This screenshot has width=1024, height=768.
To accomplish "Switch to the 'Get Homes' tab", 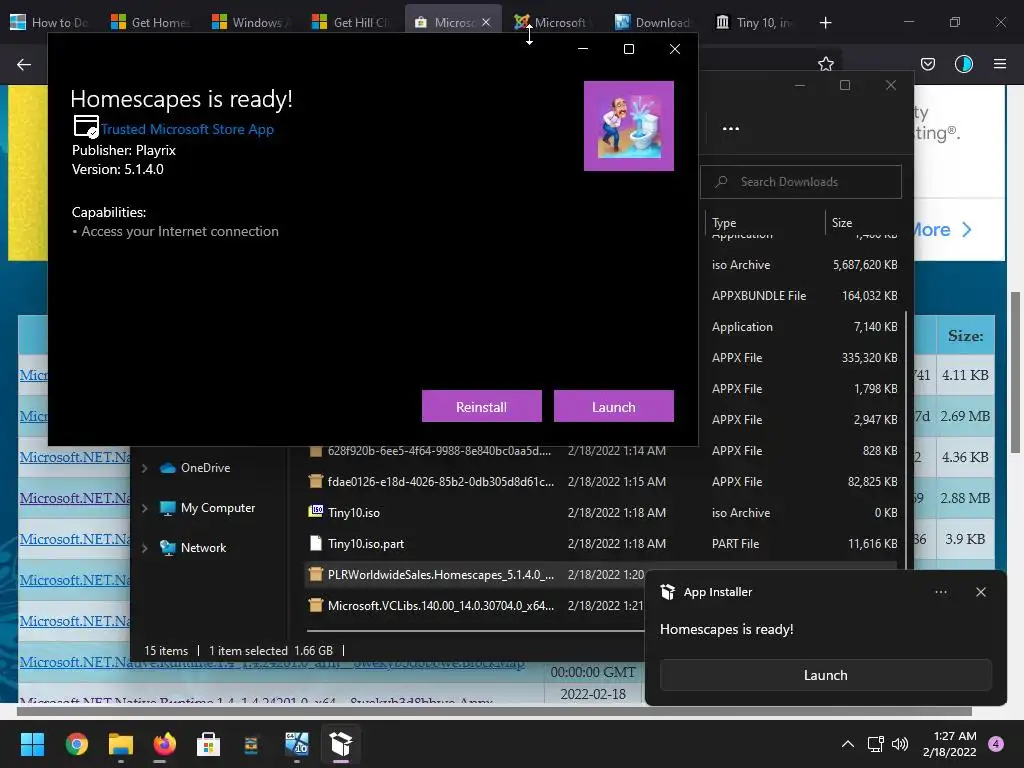I will [x=152, y=23].
